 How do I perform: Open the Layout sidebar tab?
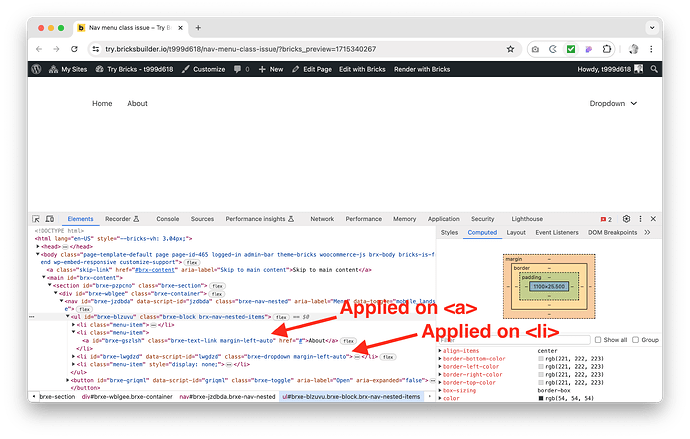point(516,232)
